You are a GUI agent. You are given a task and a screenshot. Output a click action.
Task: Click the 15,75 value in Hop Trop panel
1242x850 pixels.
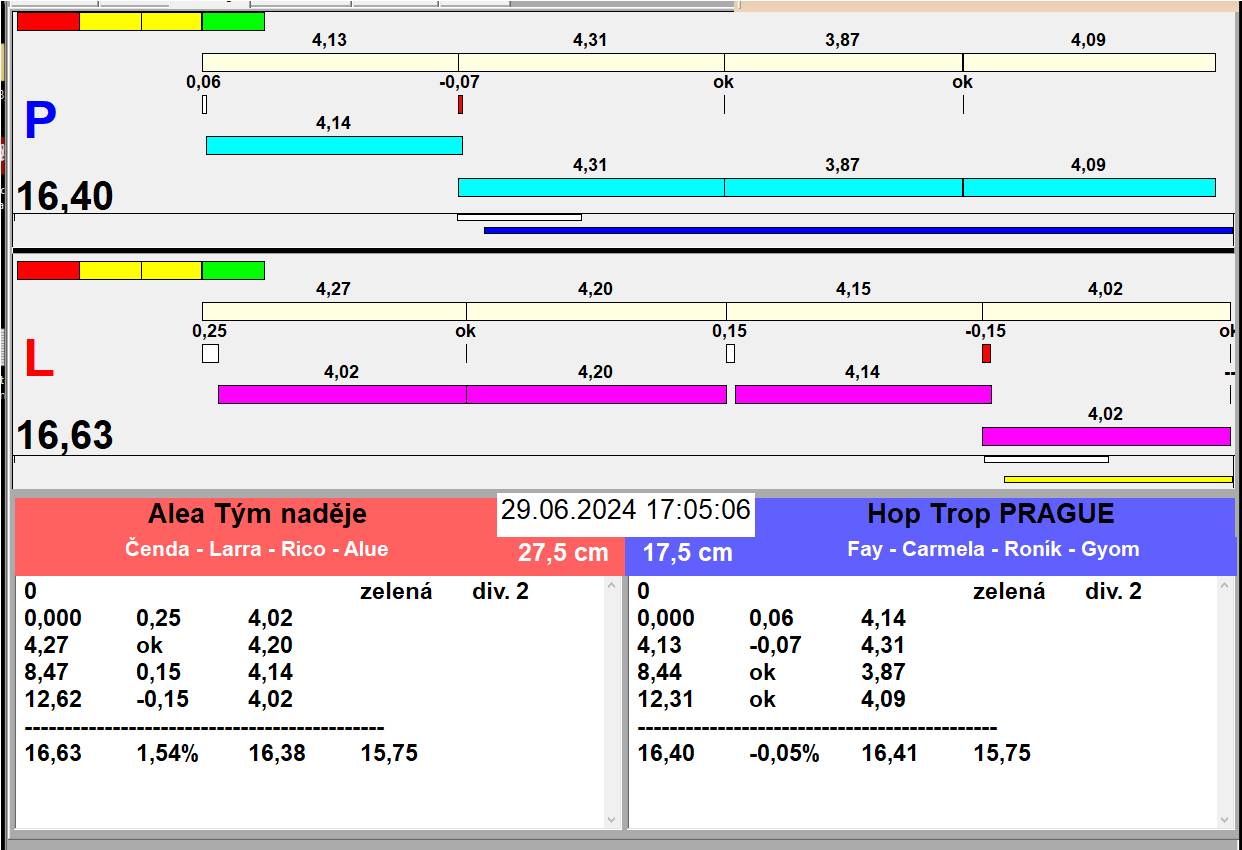coord(1002,753)
